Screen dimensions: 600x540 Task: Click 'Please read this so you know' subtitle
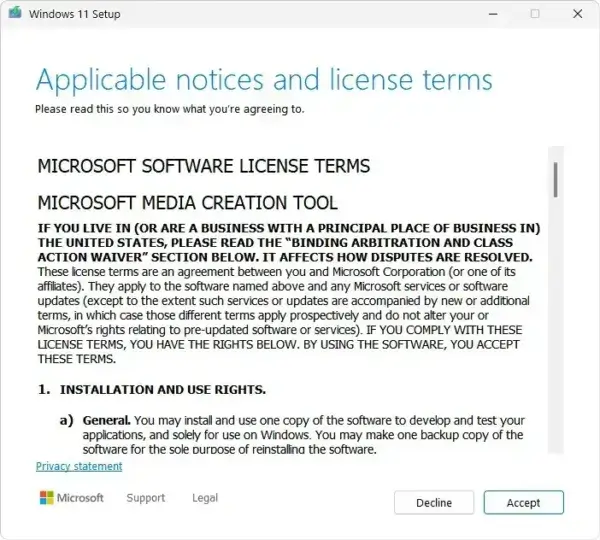click(170, 109)
